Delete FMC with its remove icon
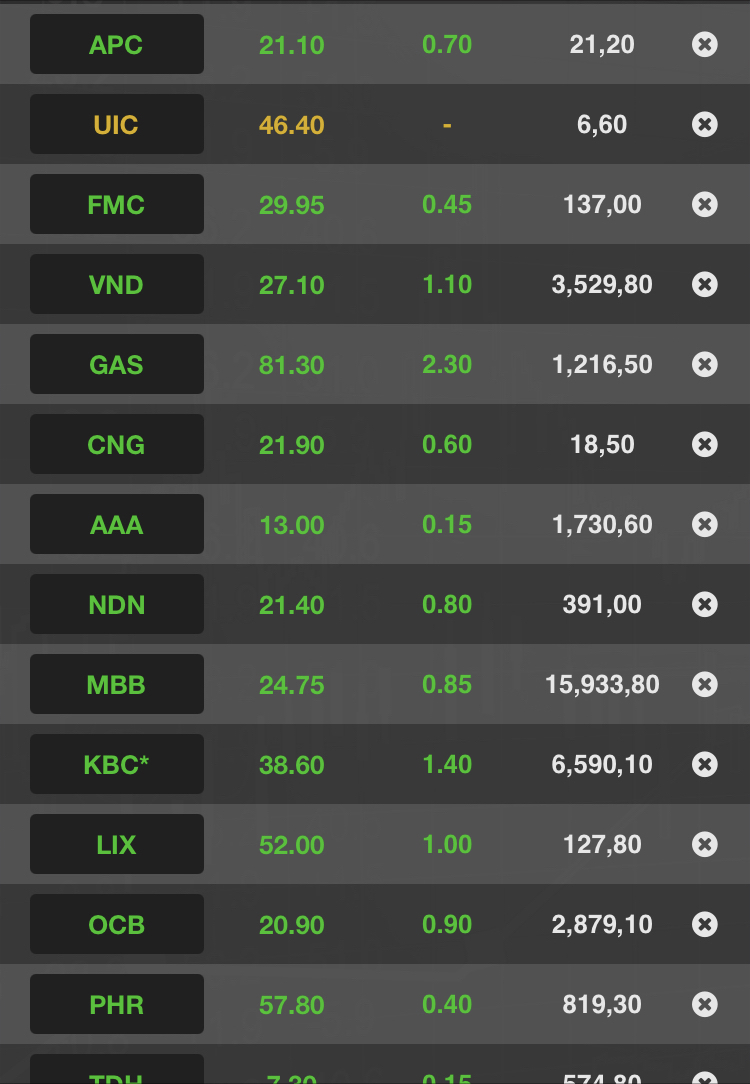 point(704,205)
